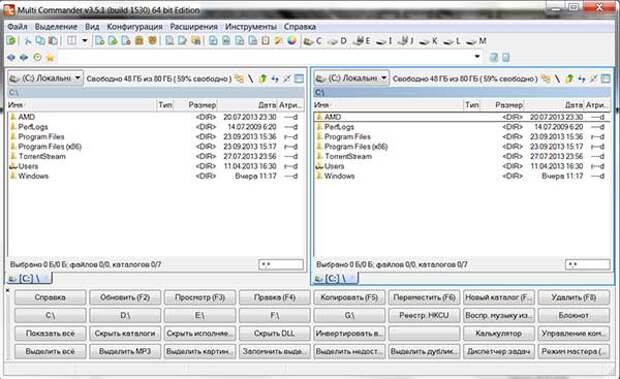Switch to drive C in toolbar
Screen dimensions: 620x379
point(312,41)
